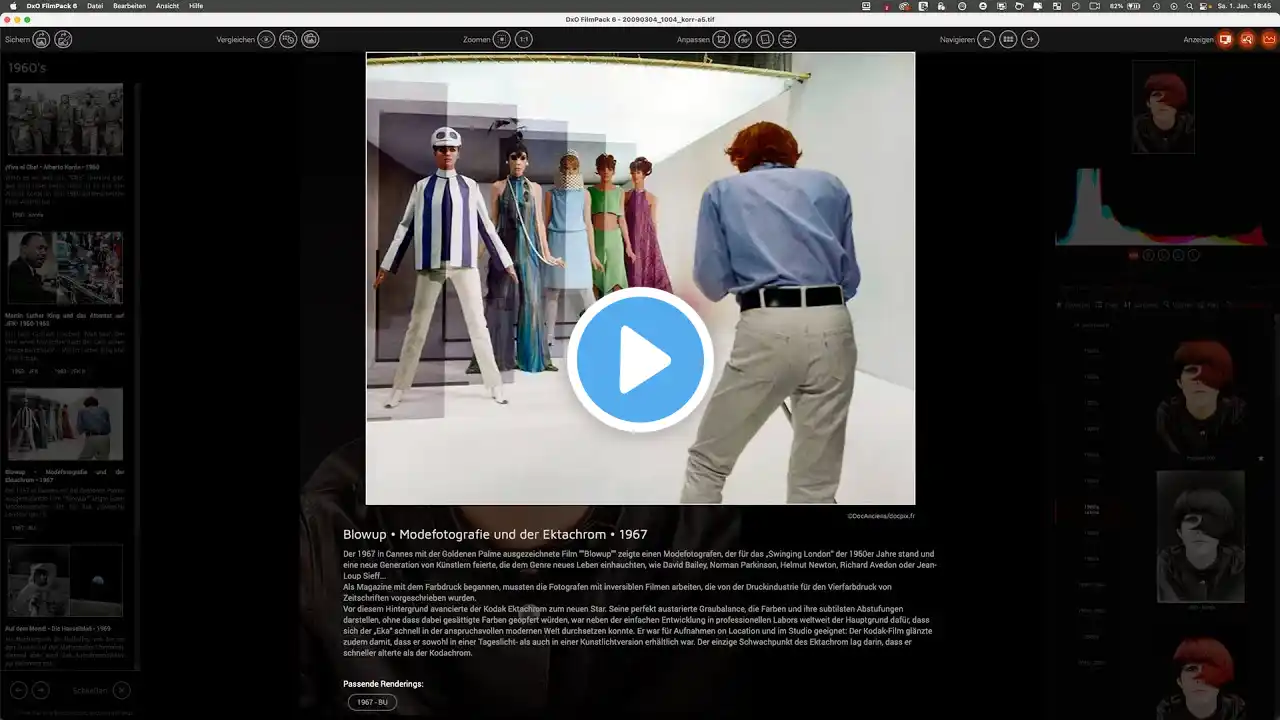1280x720 pixels.
Task: Toggle the first Anzeigen display panel button
Action: tap(1225, 40)
